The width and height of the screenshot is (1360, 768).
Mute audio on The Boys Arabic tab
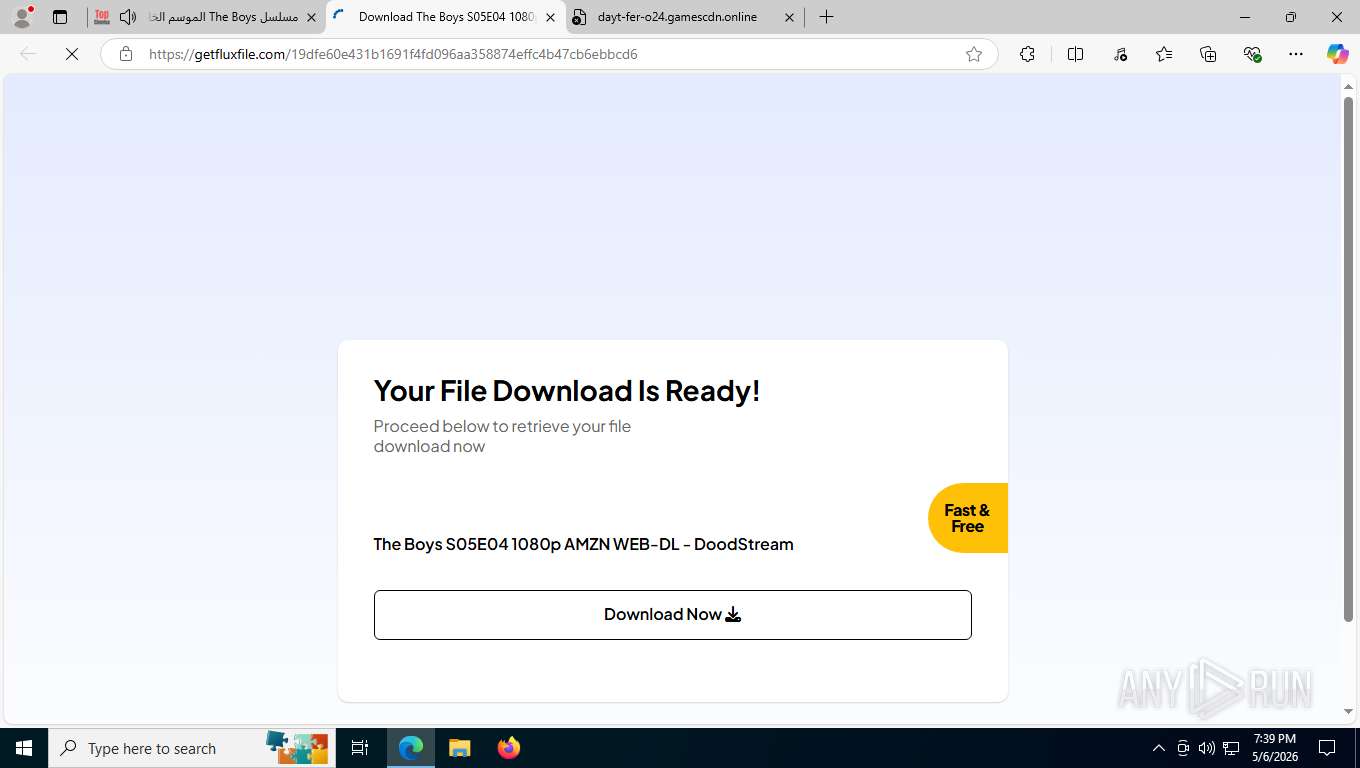[128, 17]
